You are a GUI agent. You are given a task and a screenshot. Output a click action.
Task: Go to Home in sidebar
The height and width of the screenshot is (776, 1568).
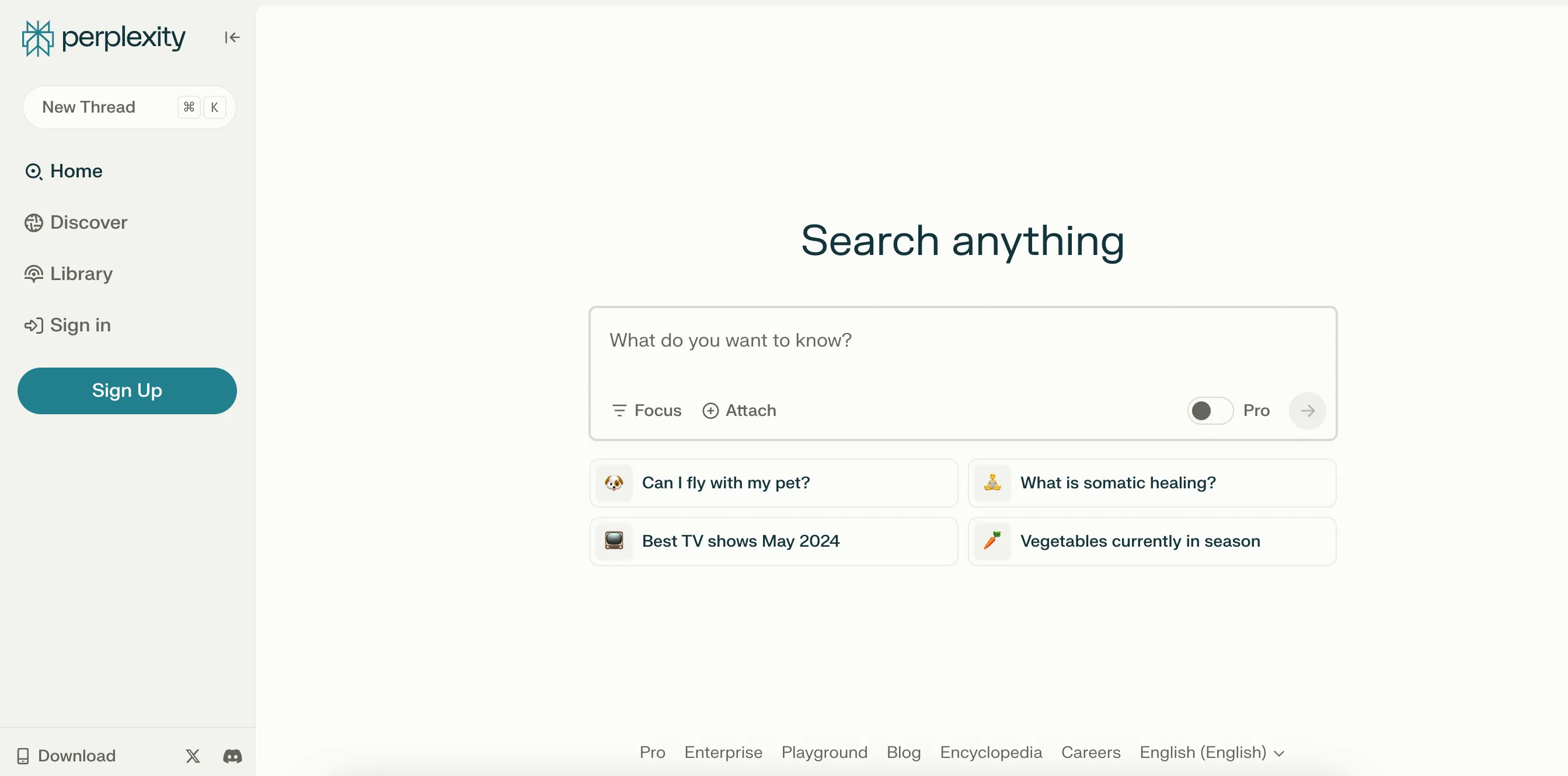coord(63,172)
